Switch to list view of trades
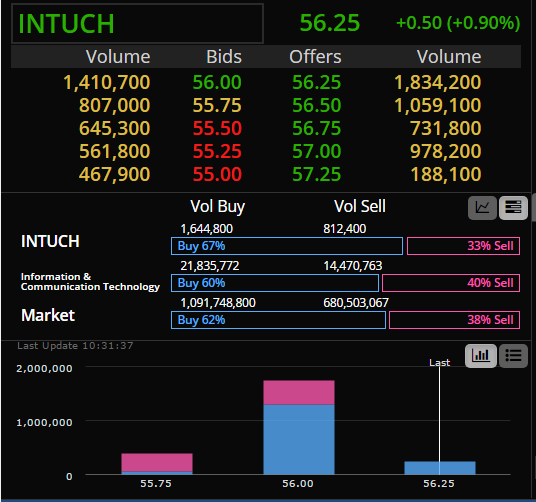This screenshot has width=536, height=502. pos(513,356)
